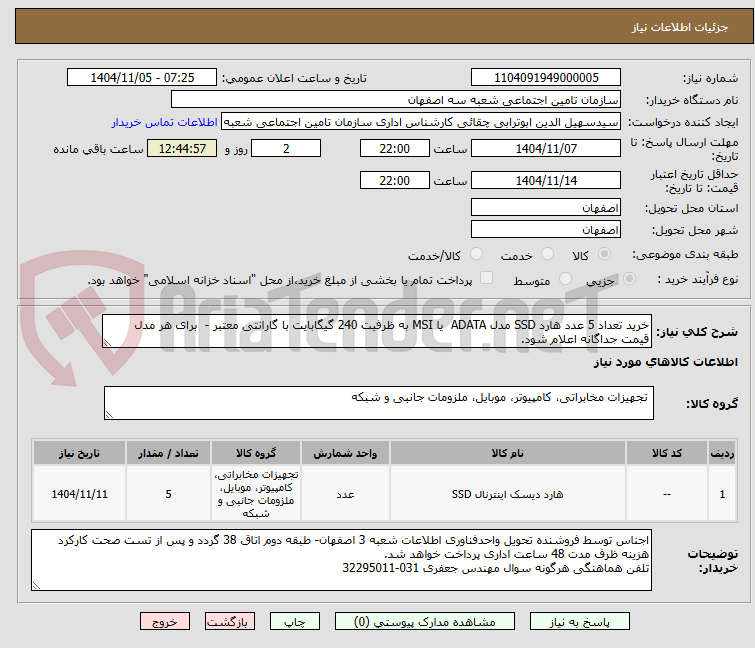755x648 pixels.
Task: Click remaining days field showing 2
Action: 286,148
